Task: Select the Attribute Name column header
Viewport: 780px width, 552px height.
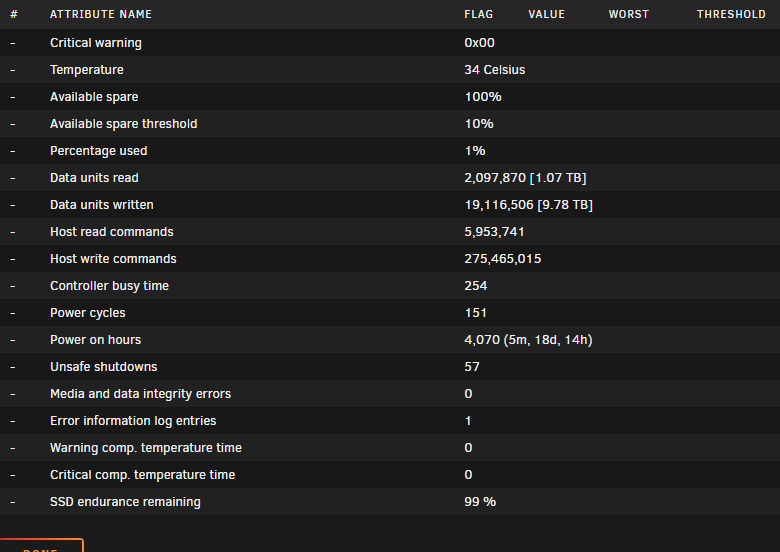Action: click(101, 14)
